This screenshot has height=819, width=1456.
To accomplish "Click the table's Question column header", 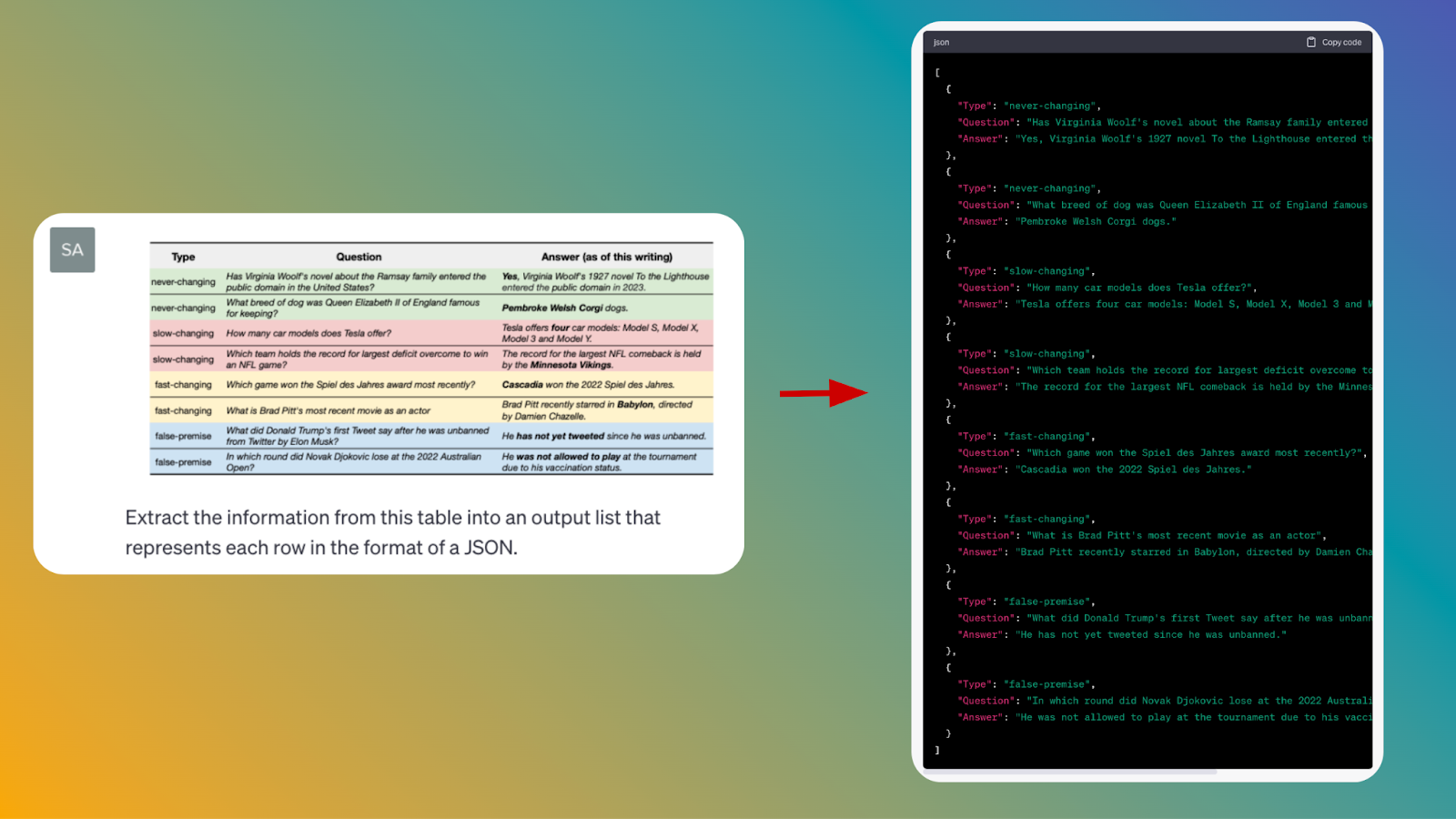I will (359, 257).
